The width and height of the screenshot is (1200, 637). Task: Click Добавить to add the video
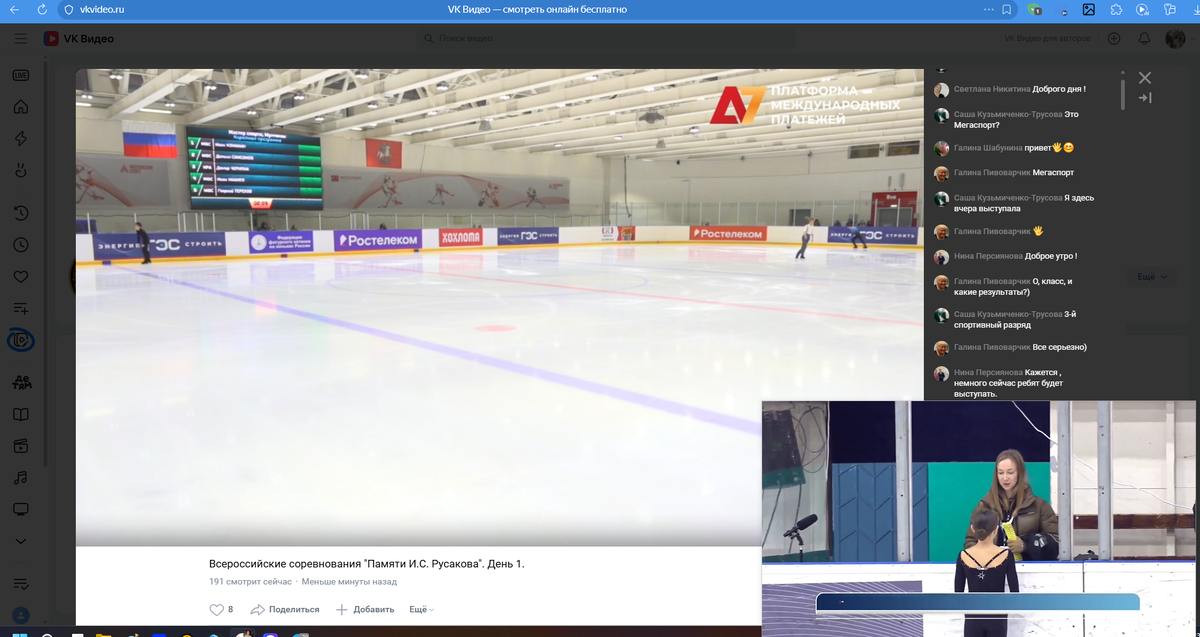(365, 609)
